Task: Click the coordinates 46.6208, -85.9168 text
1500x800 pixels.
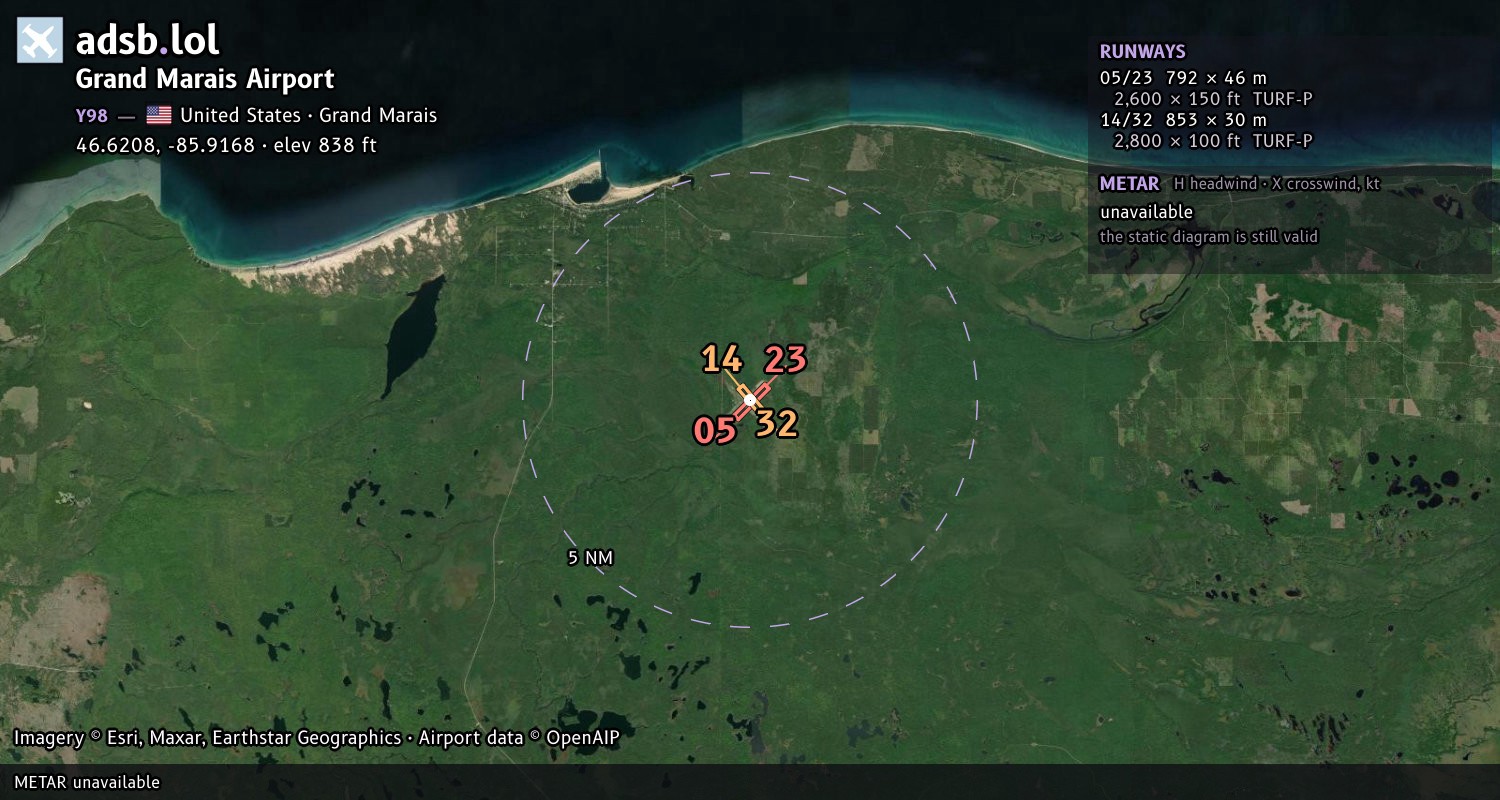Action: pyautogui.click(x=226, y=145)
